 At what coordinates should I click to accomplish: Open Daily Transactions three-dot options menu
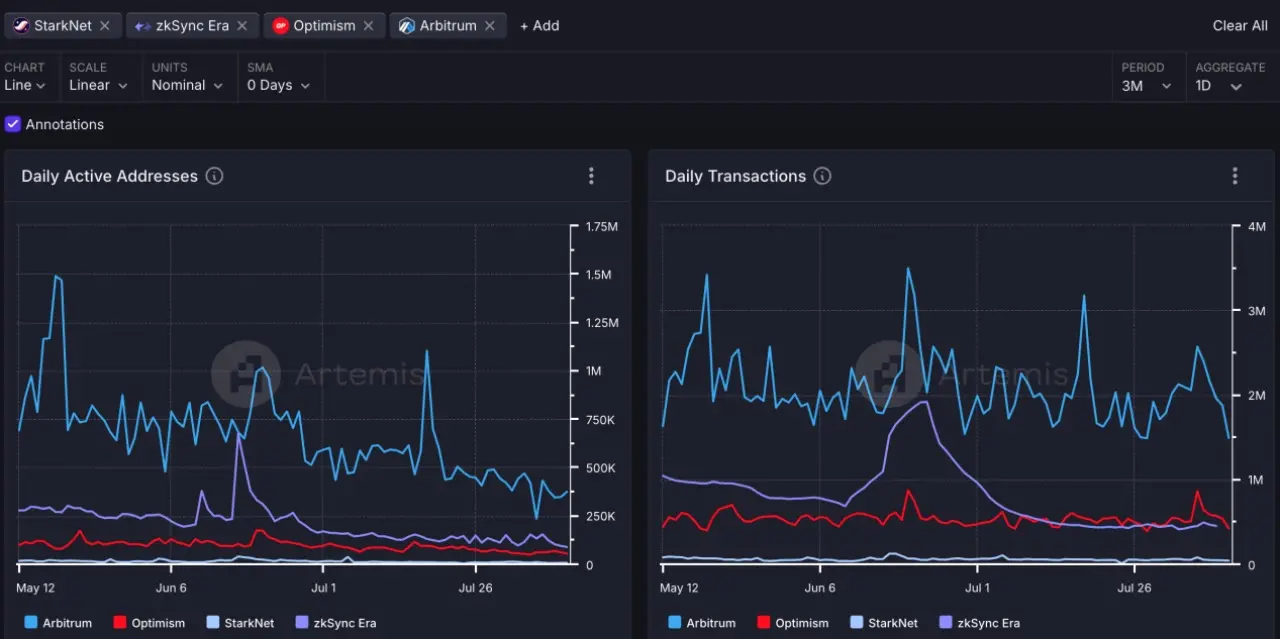click(1235, 176)
